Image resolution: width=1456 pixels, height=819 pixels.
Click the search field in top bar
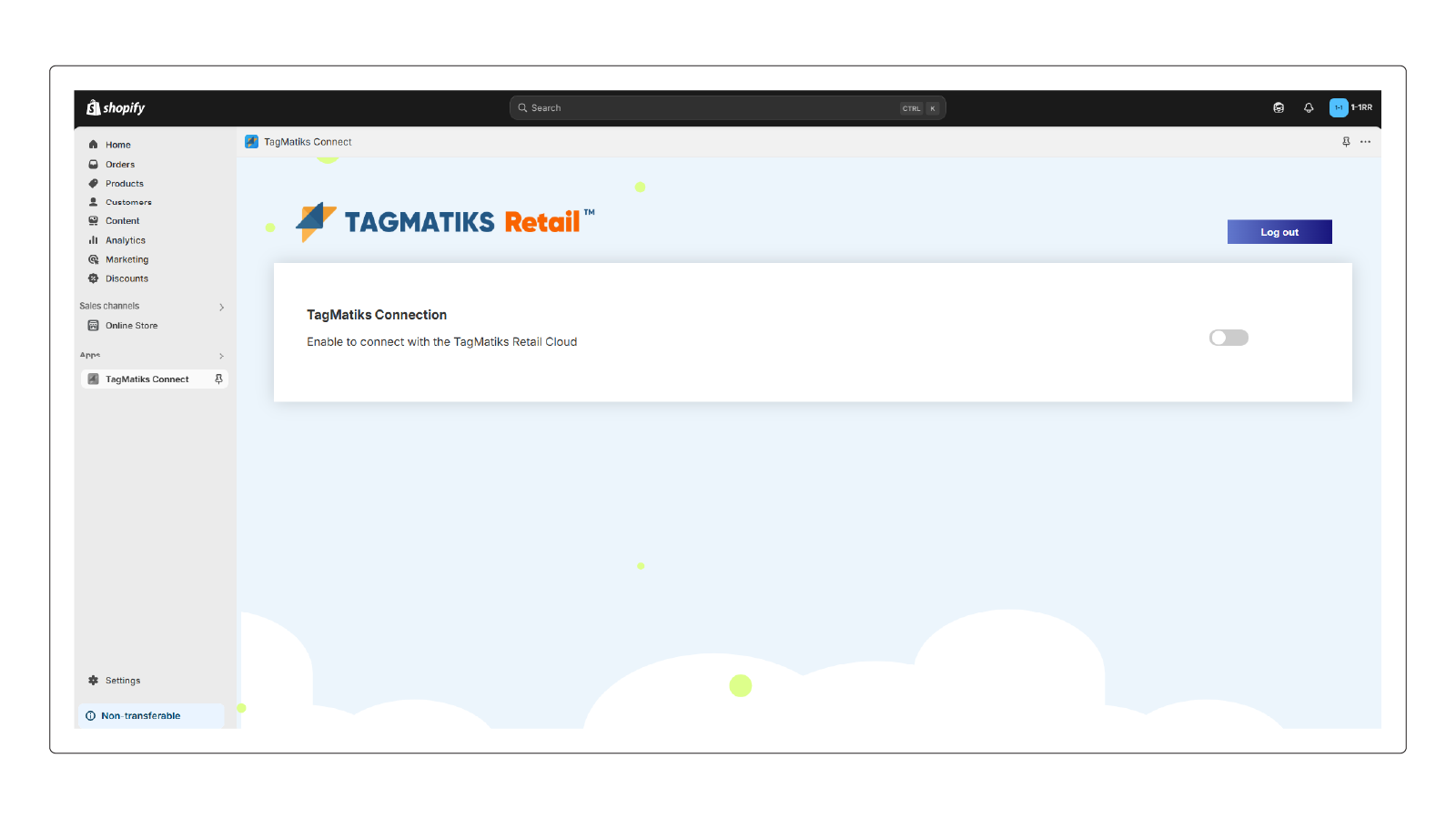[727, 107]
